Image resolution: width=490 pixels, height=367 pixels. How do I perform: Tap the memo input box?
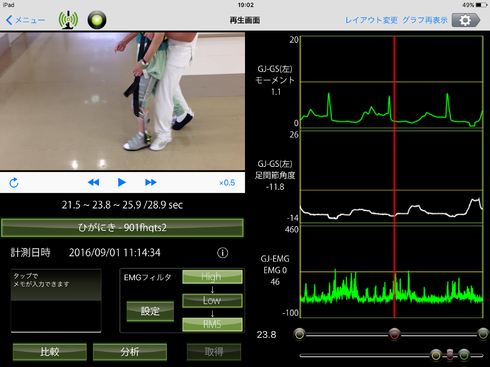56,301
